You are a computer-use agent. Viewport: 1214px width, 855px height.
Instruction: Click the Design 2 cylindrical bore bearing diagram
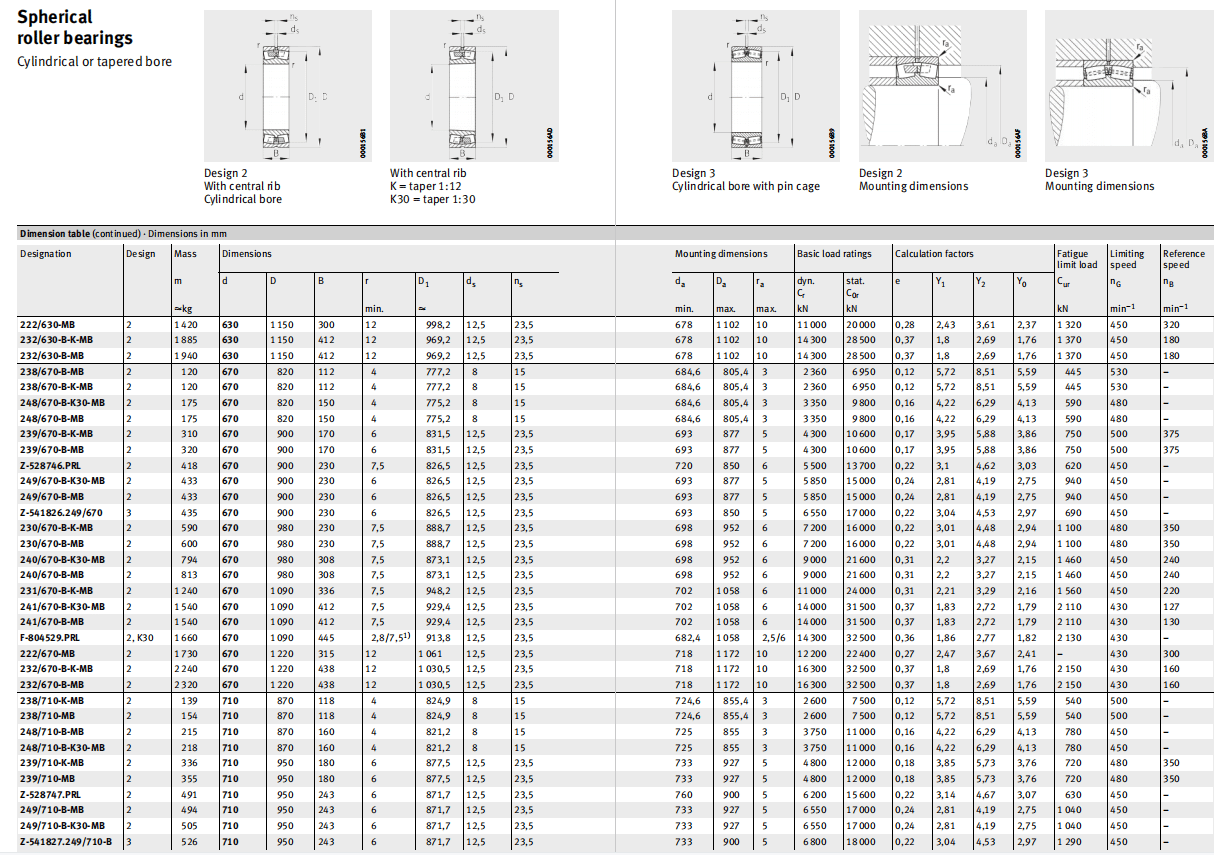285,86
